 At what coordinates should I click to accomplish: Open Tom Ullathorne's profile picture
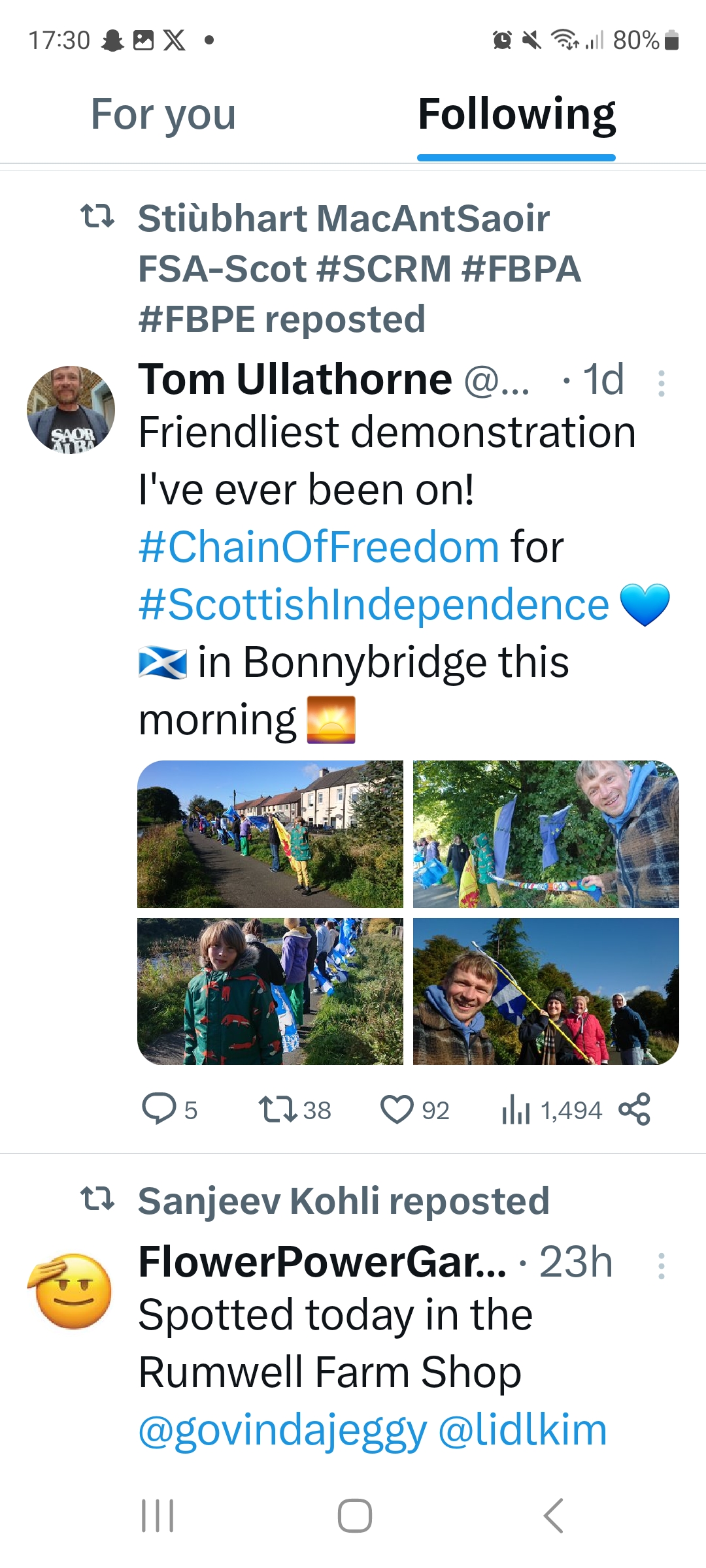71,410
